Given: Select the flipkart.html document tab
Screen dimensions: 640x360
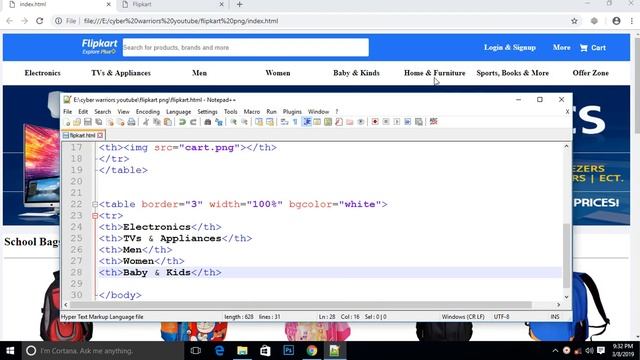Looking at the screenshot, I should point(82,135).
